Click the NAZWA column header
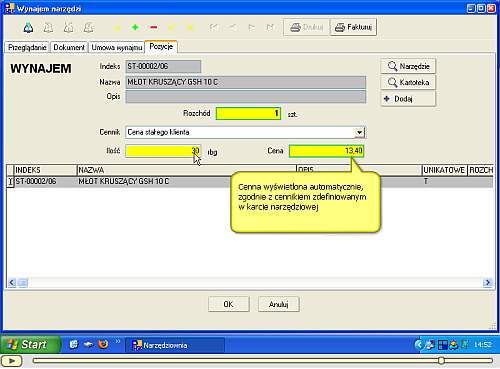Viewport: 500px width, 369px height. click(187, 170)
